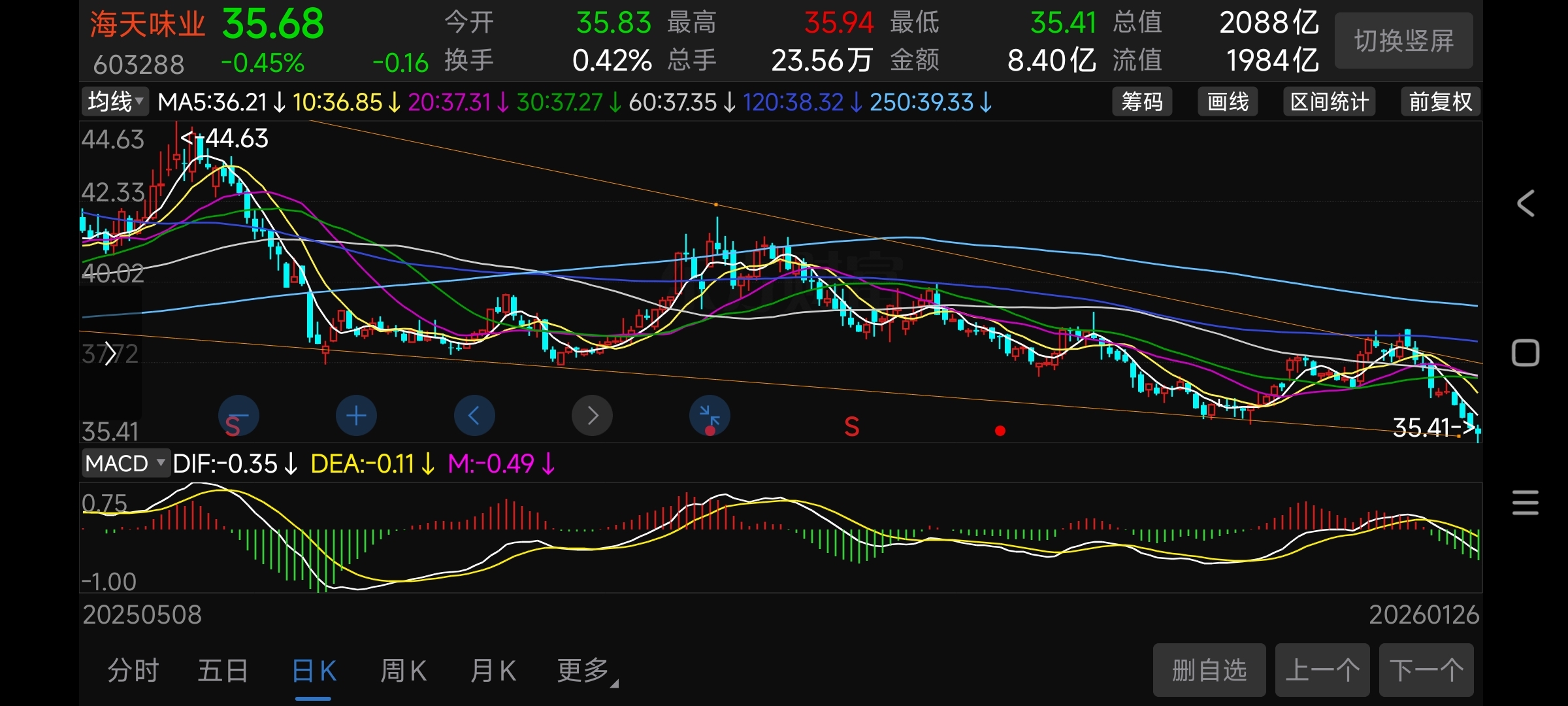Toggle the 筹码 chip distribution view
The height and width of the screenshot is (706, 1568).
click(x=1141, y=102)
